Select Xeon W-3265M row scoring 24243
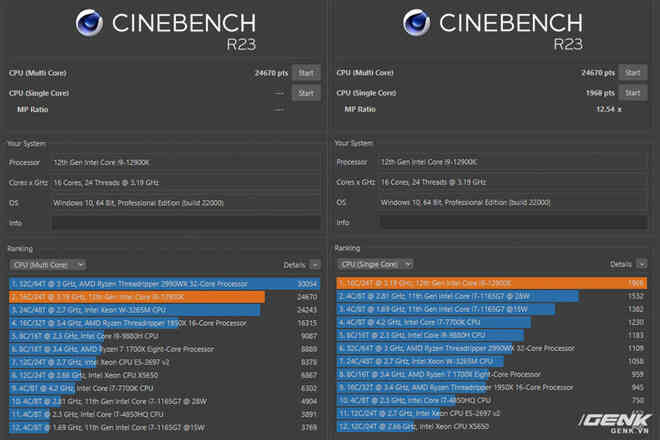The height and width of the screenshot is (440, 660). (x=165, y=310)
